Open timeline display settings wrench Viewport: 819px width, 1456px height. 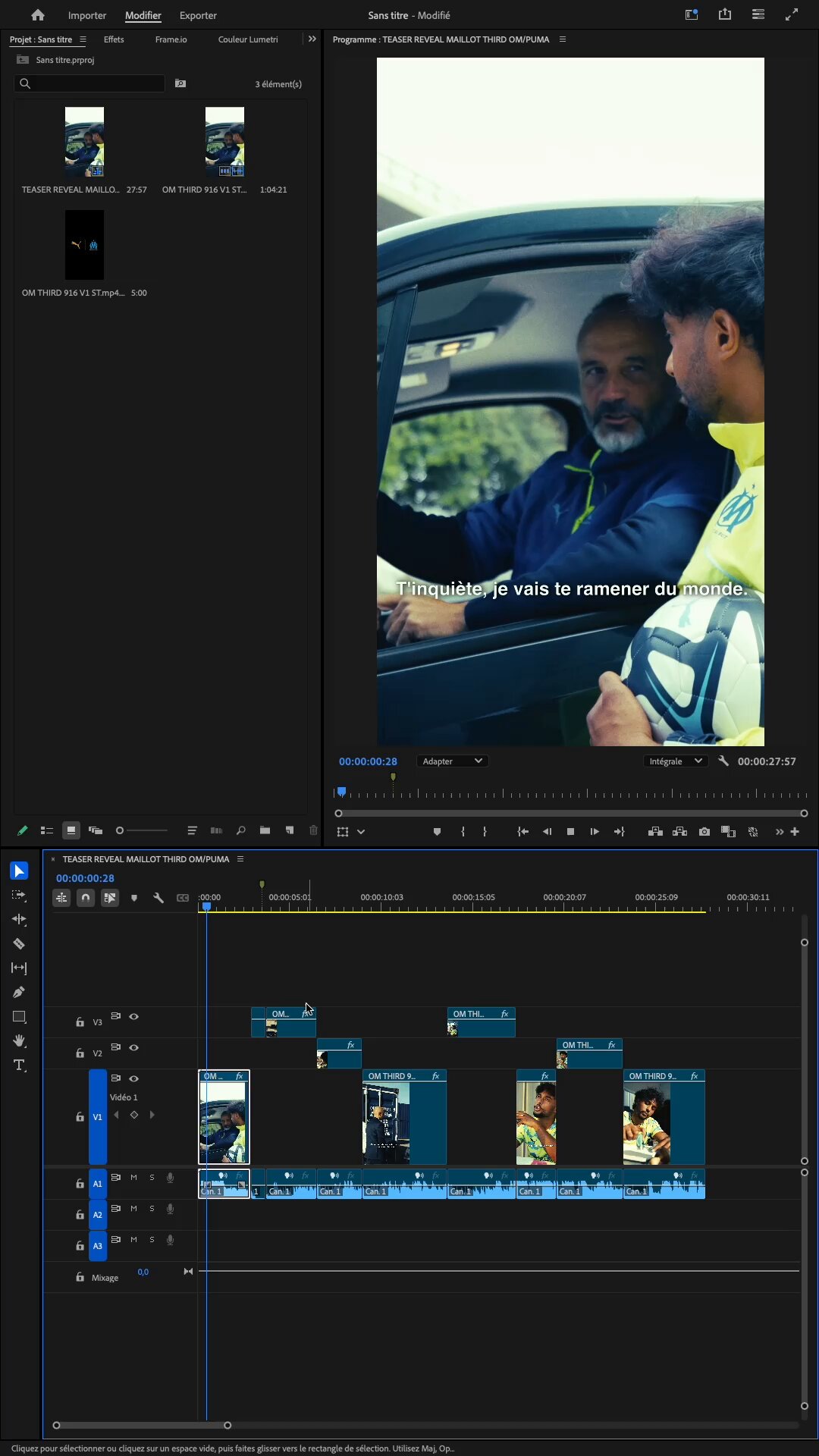tap(158, 898)
